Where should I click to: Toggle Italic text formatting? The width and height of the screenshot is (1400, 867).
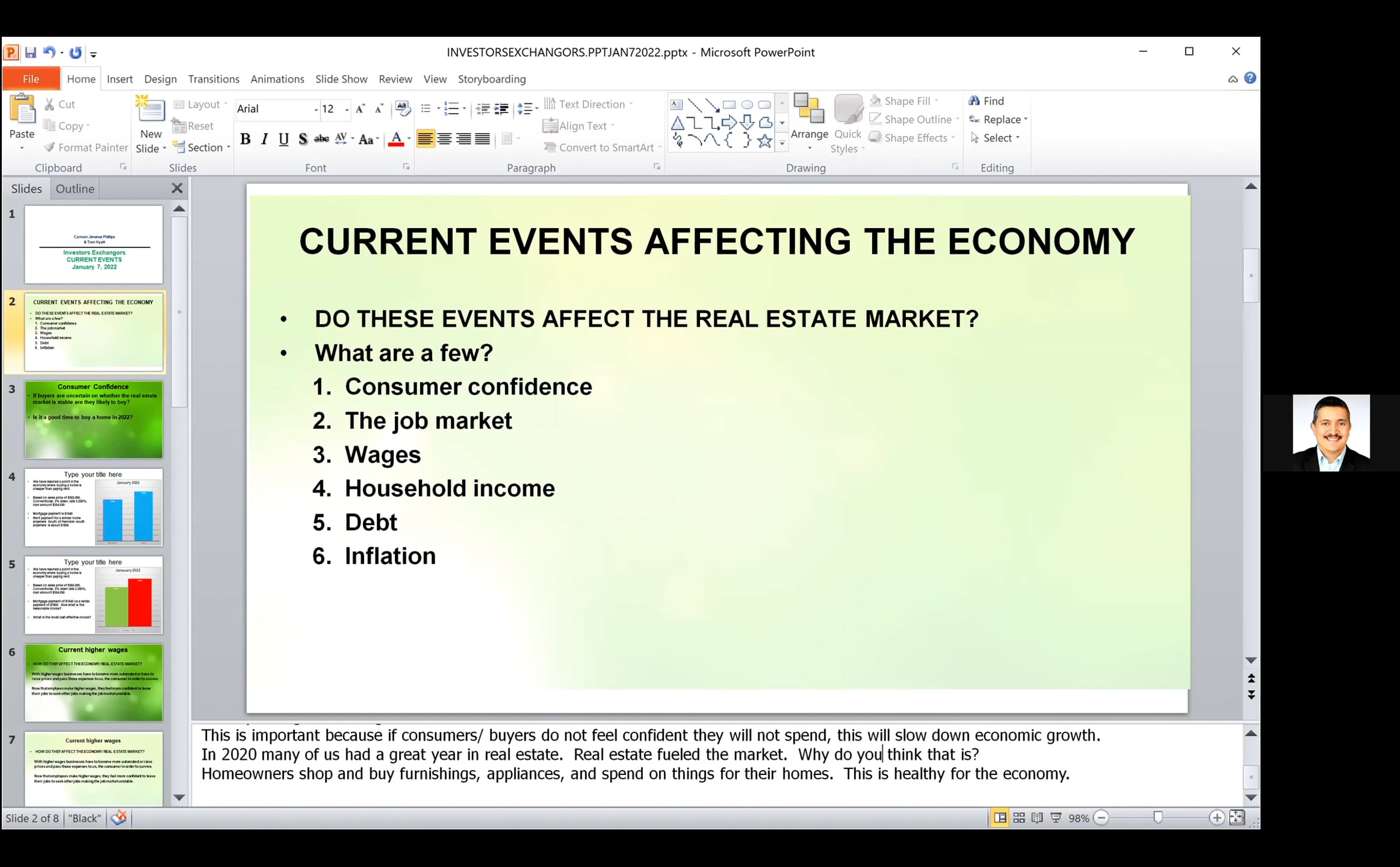264,139
